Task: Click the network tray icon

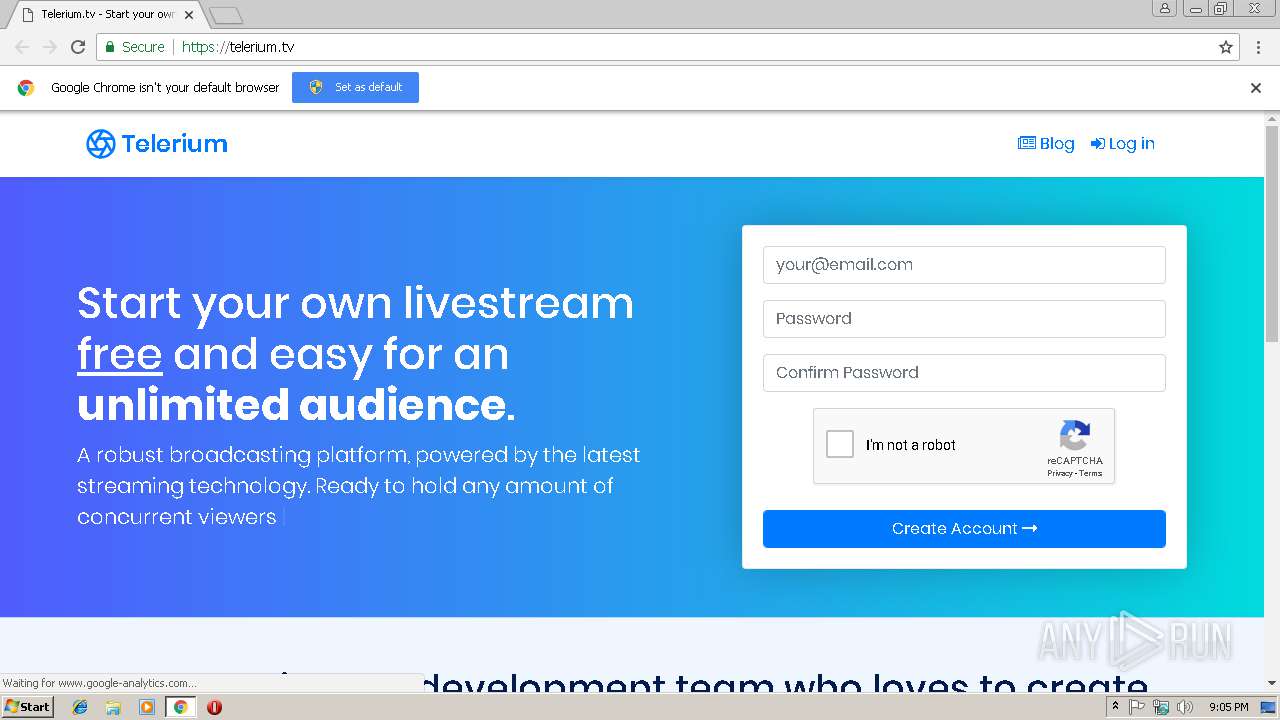Action: point(1161,707)
